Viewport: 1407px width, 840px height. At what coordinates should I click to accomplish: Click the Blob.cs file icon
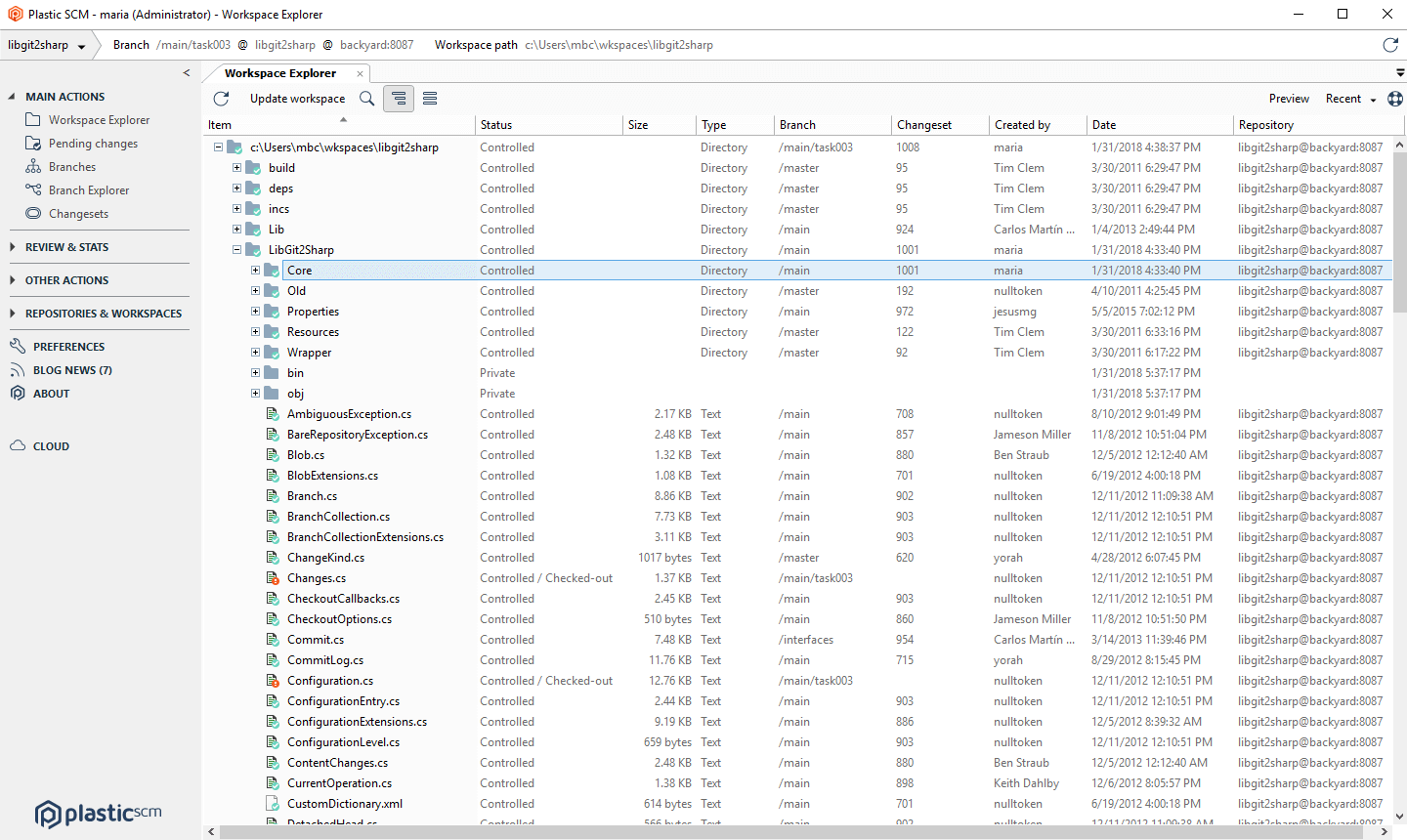click(274, 455)
